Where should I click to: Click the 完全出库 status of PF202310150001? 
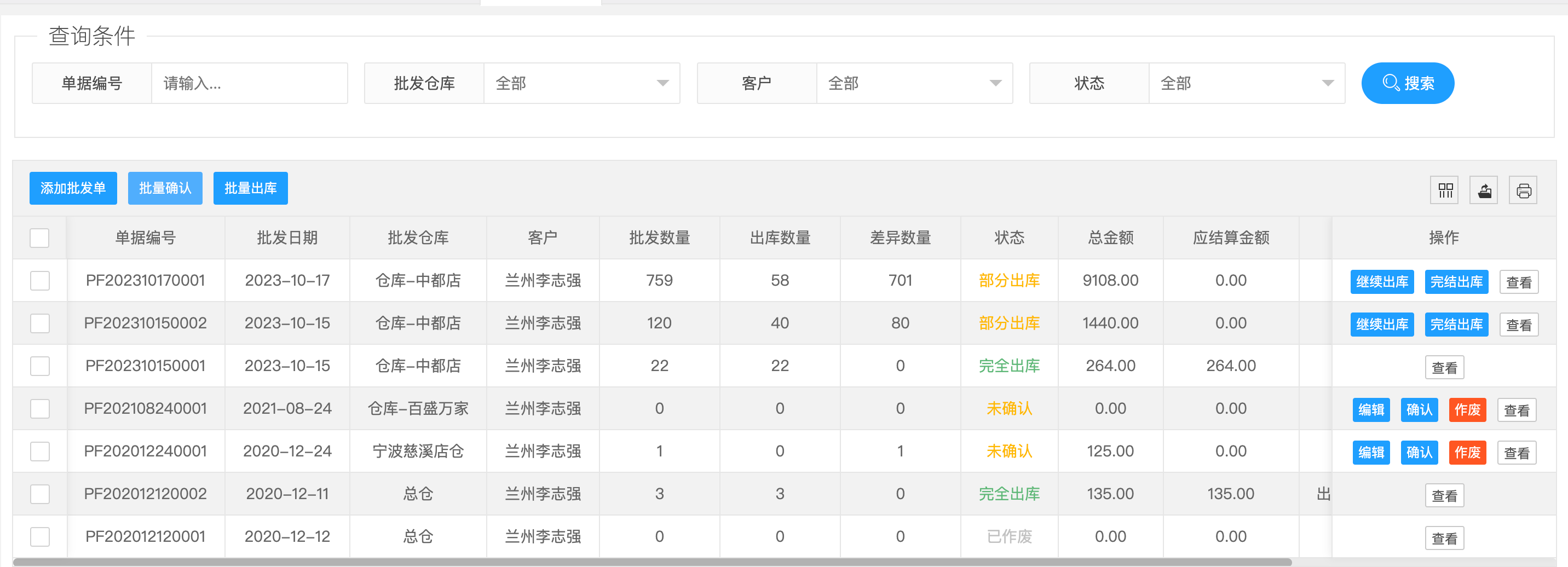coord(1009,366)
